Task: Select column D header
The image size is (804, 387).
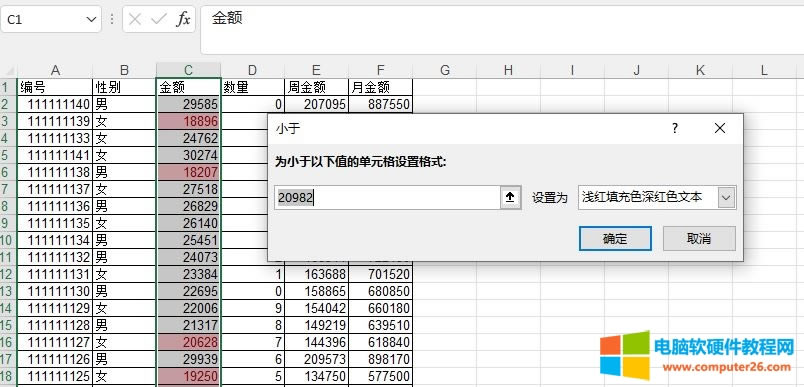Action: 252,70
